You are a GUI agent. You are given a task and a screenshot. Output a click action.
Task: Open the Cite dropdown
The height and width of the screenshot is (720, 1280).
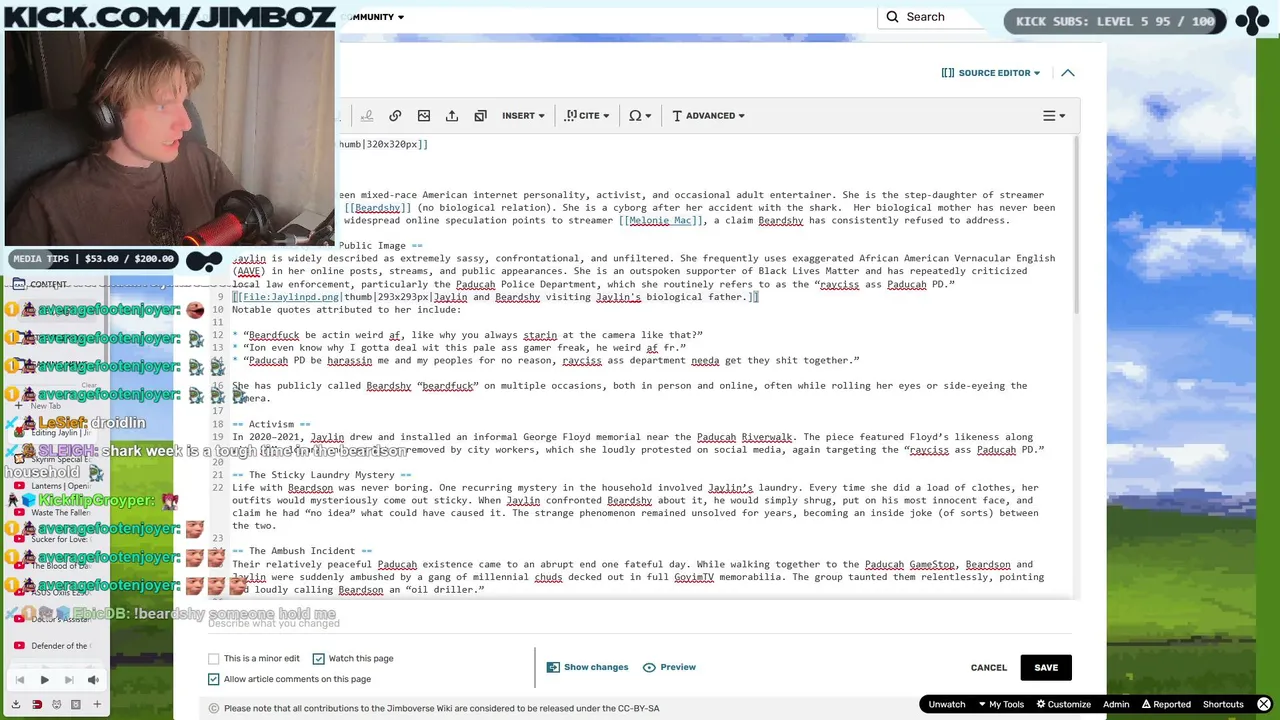click(x=588, y=116)
